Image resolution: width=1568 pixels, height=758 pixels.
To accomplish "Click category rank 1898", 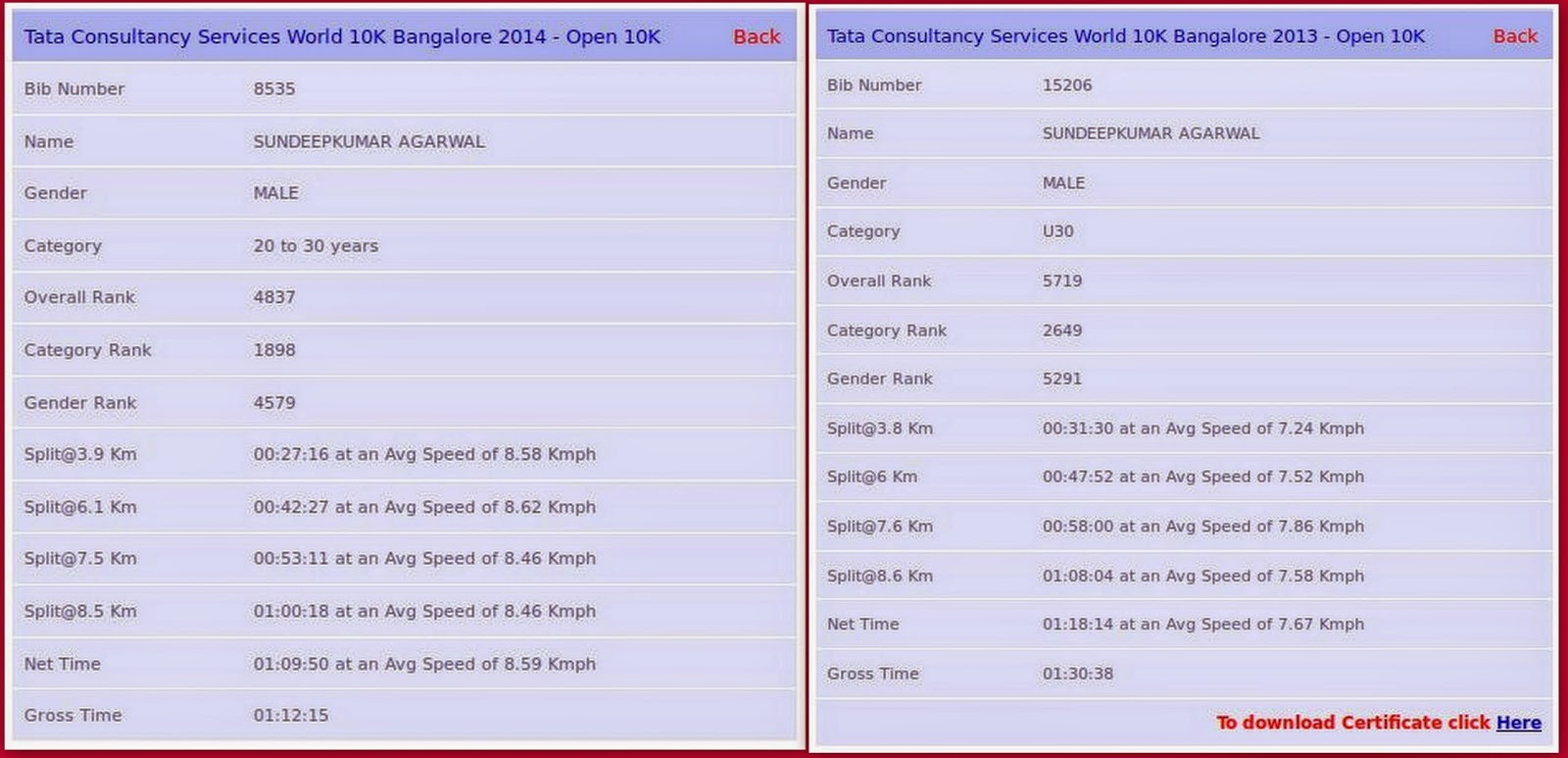I will [274, 350].
